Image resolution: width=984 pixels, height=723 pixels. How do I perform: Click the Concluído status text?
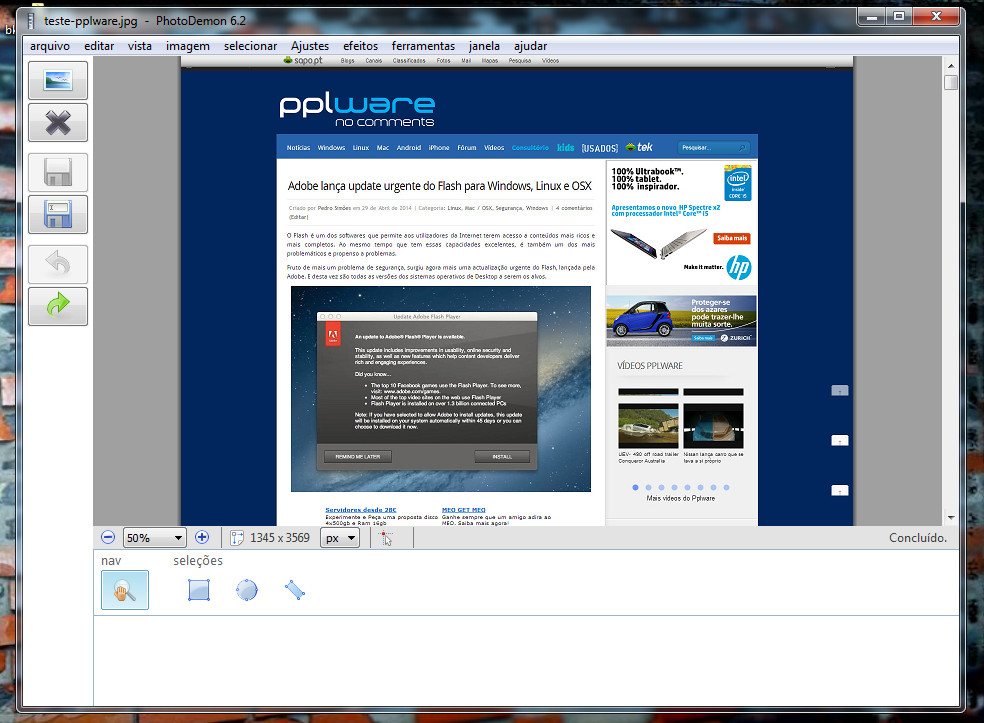(918, 538)
